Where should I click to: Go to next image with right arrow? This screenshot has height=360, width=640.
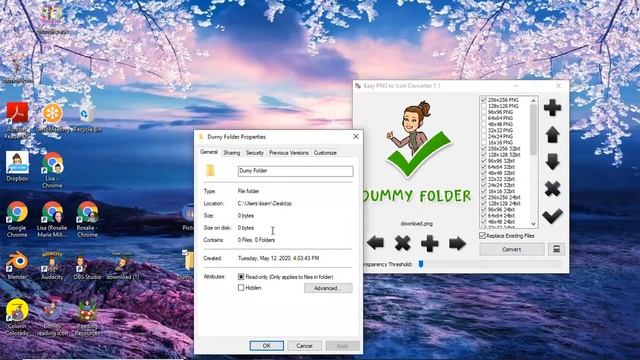point(457,243)
